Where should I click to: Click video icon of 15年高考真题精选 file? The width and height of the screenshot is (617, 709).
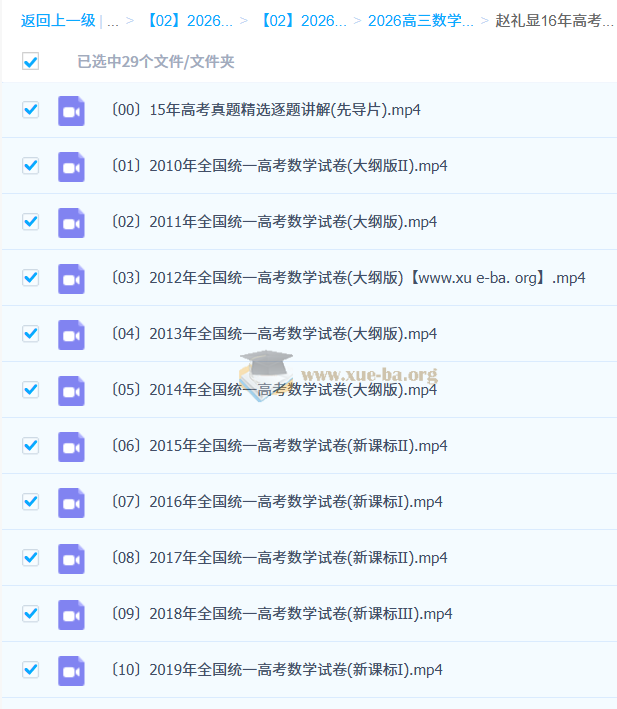[71, 111]
